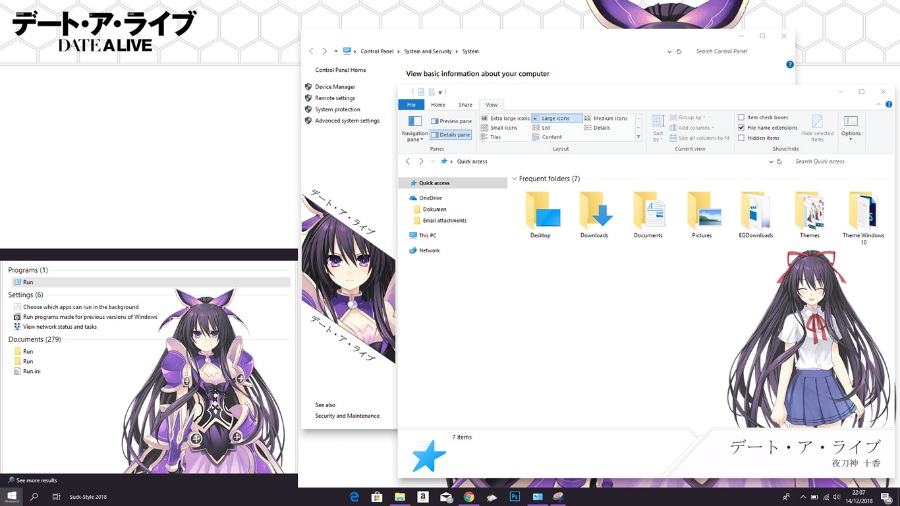
Task: Click the Sort by ribbon icon
Action: pos(658,127)
